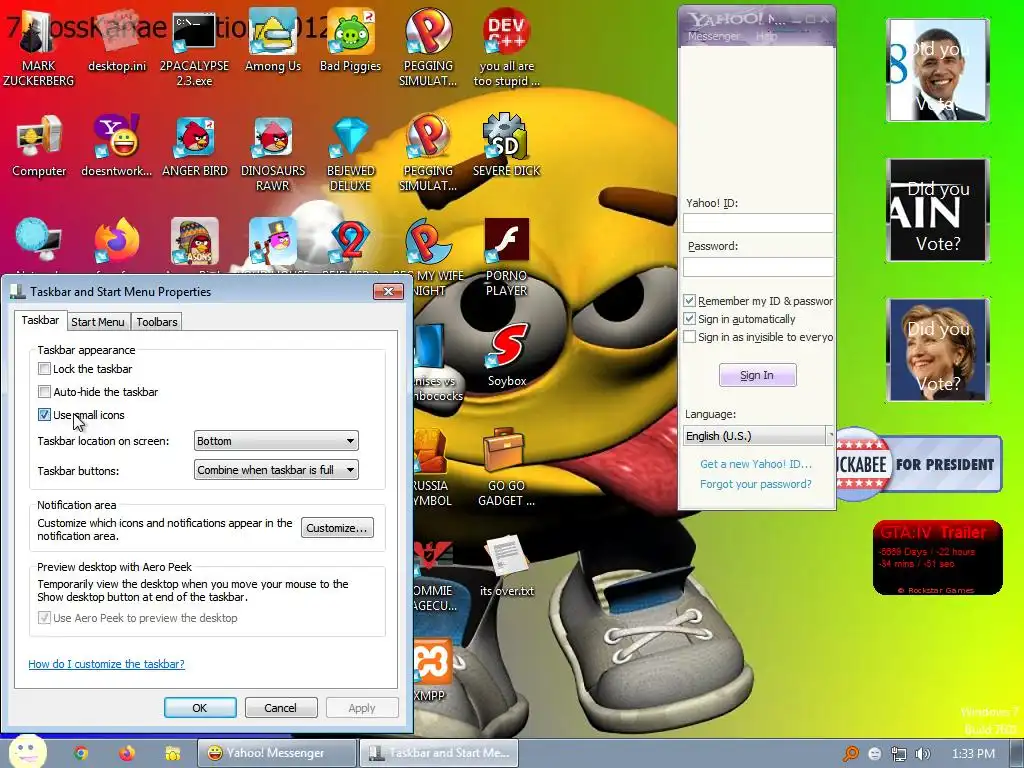Open the Messenger menu in Yahoo

714,37
